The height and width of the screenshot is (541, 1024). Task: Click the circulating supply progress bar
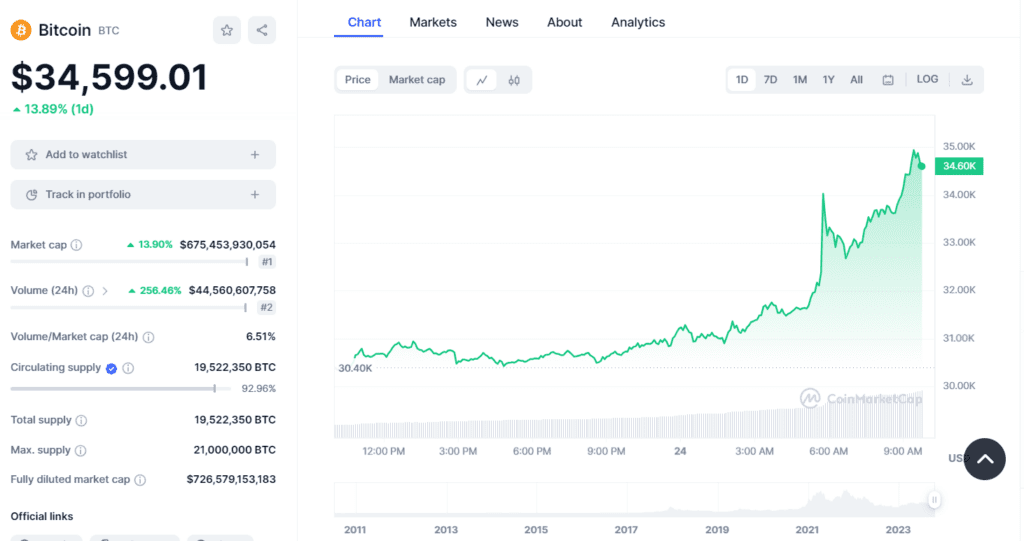tap(121, 389)
